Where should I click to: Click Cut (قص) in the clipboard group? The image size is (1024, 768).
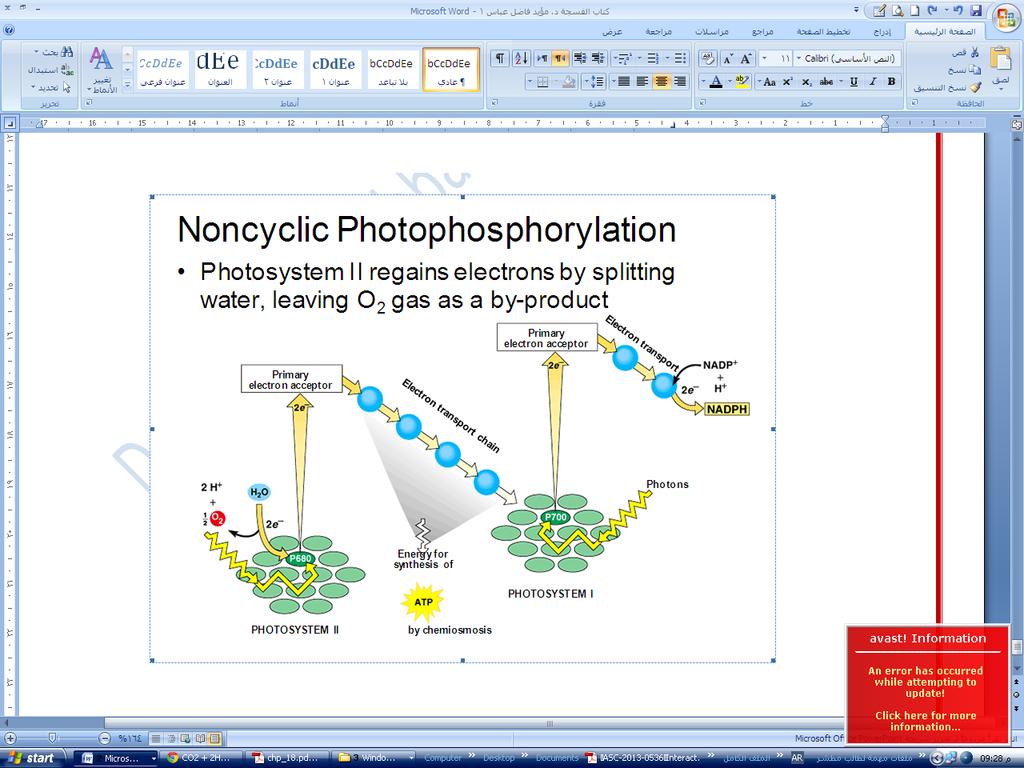966,52
